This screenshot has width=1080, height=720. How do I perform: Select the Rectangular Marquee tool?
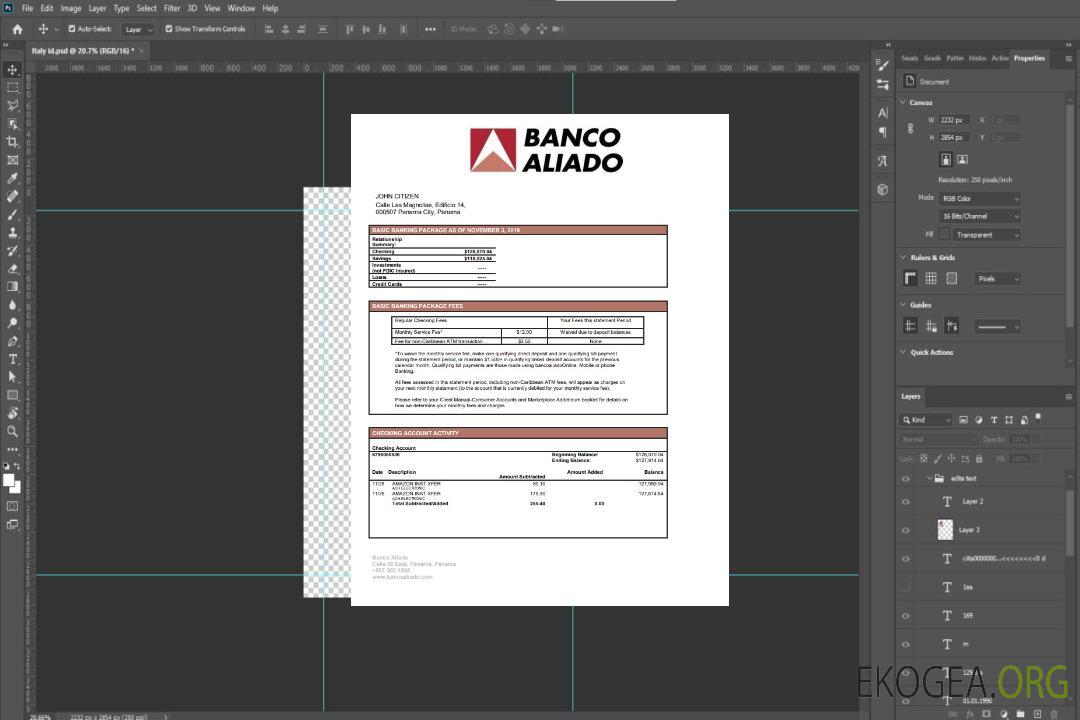click(12, 88)
